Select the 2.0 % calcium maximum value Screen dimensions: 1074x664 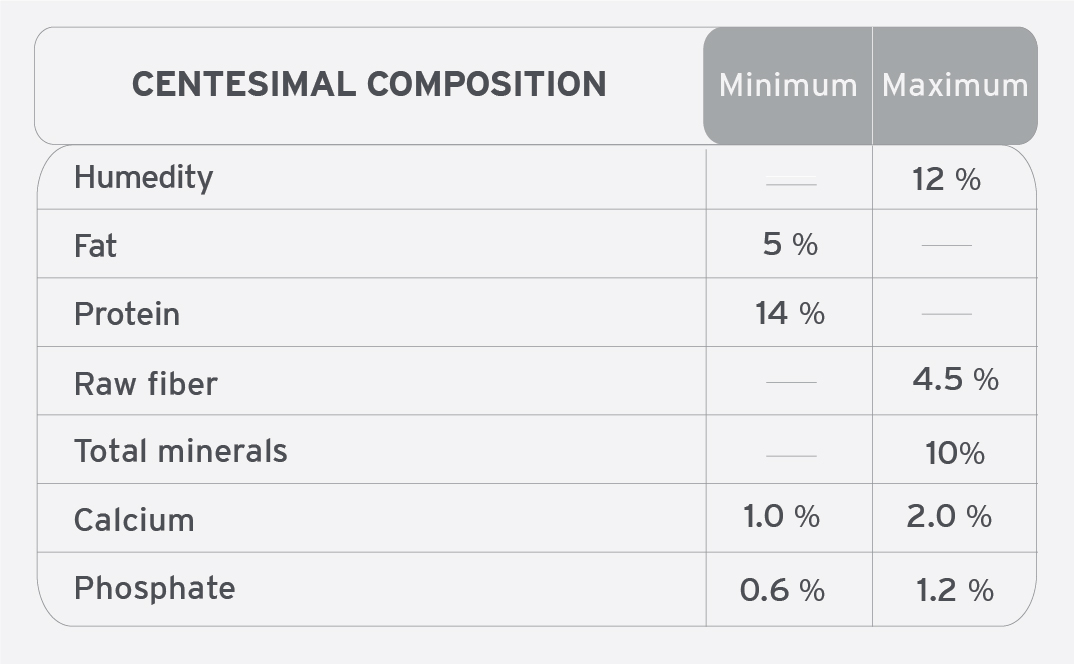point(949,517)
